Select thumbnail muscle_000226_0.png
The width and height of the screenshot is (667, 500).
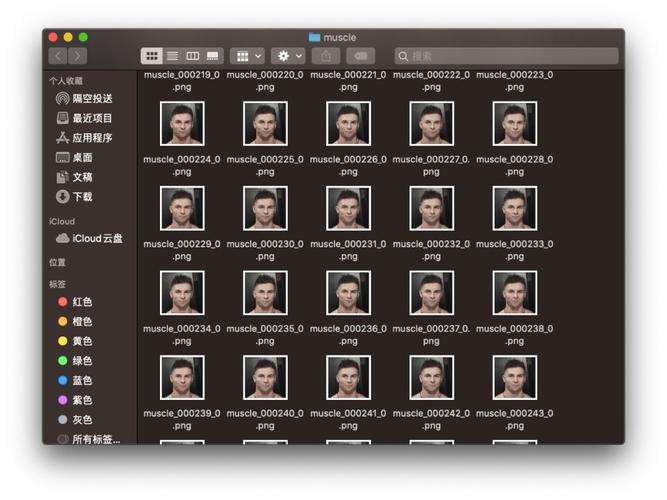[348, 123]
